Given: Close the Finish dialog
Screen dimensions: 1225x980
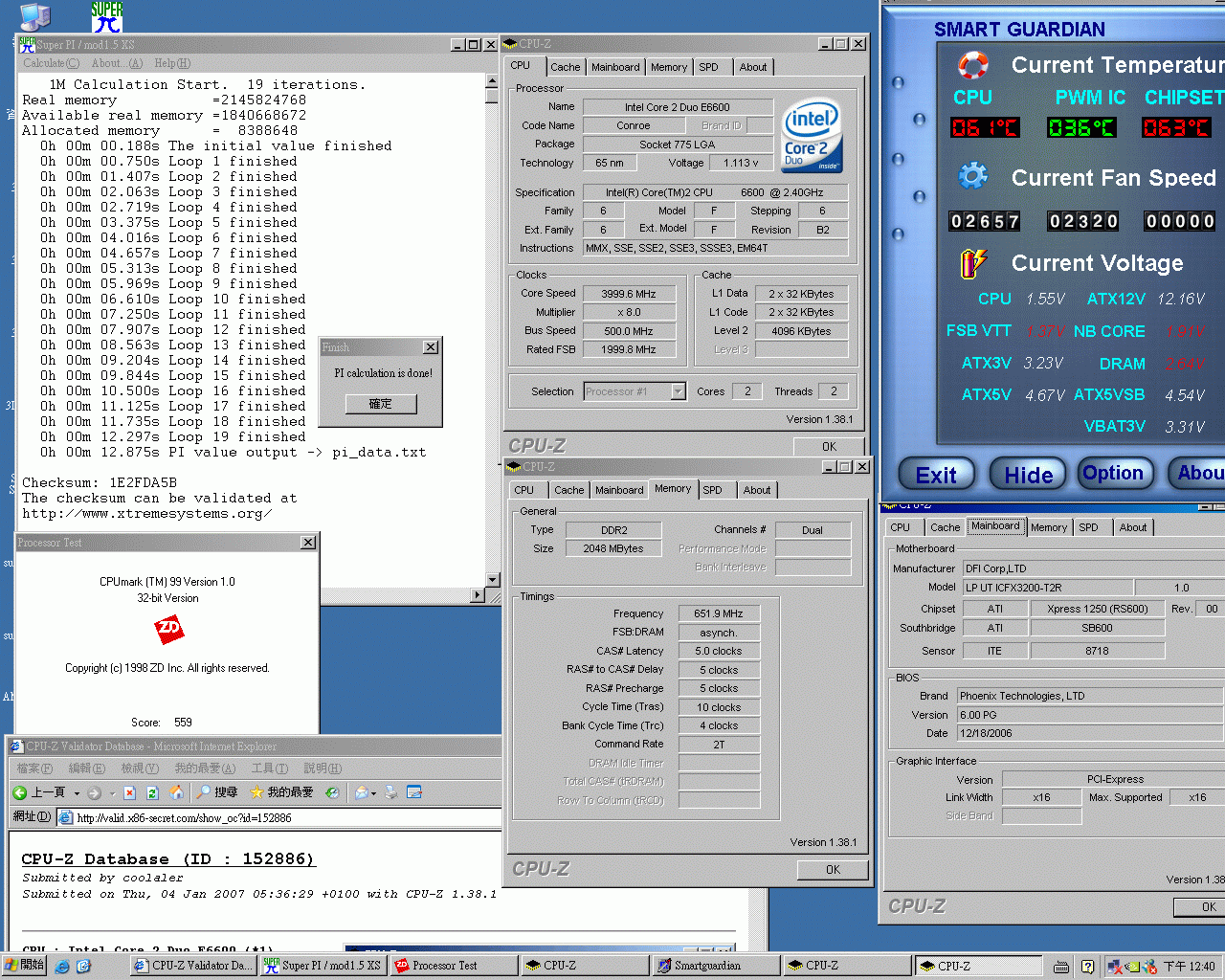Looking at the screenshot, I should [431, 347].
